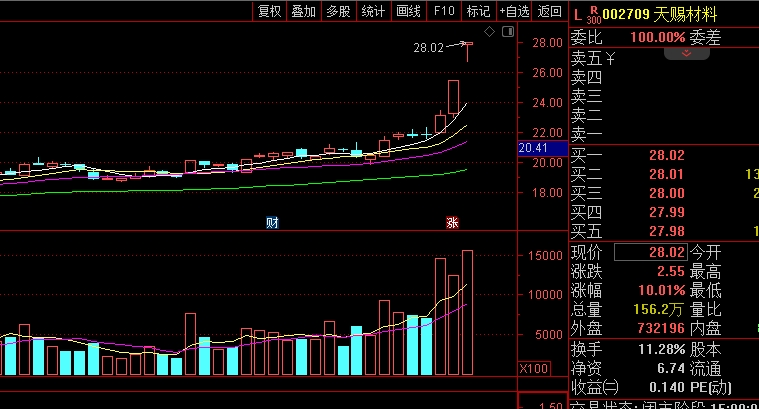Image resolution: width=759 pixels, height=409 pixels.
Task: Activate the 画线 drawing tool
Action: (409, 11)
